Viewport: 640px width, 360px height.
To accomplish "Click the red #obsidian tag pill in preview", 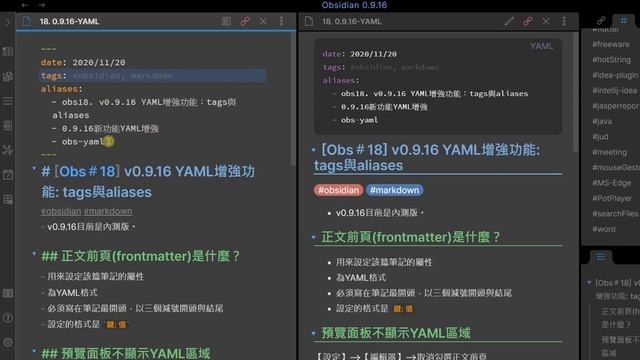I will (x=338, y=190).
